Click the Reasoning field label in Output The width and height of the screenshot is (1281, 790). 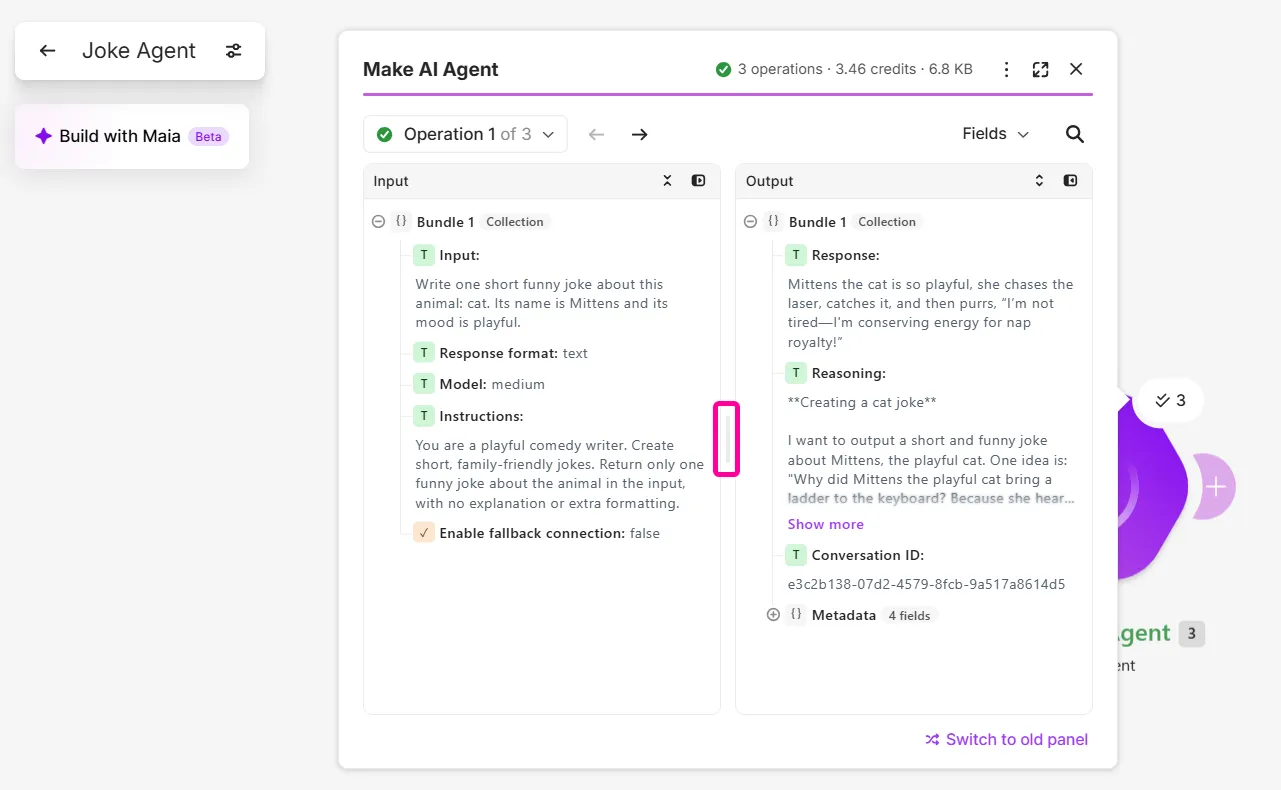pos(848,373)
